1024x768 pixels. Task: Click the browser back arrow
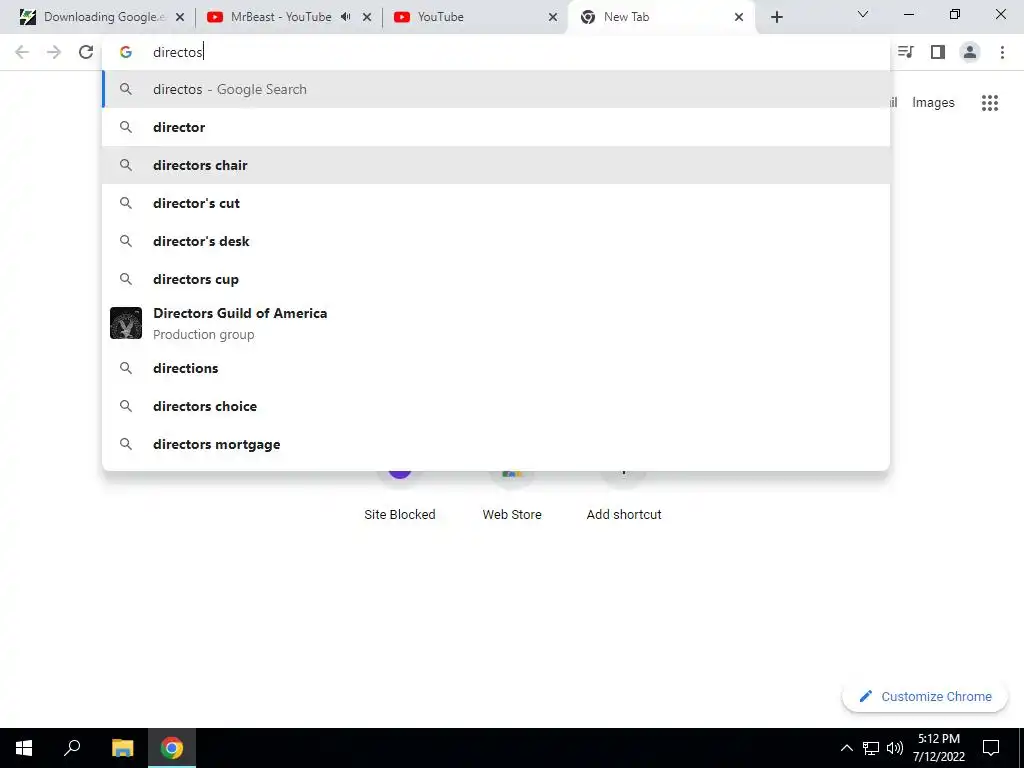click(22, 52)
